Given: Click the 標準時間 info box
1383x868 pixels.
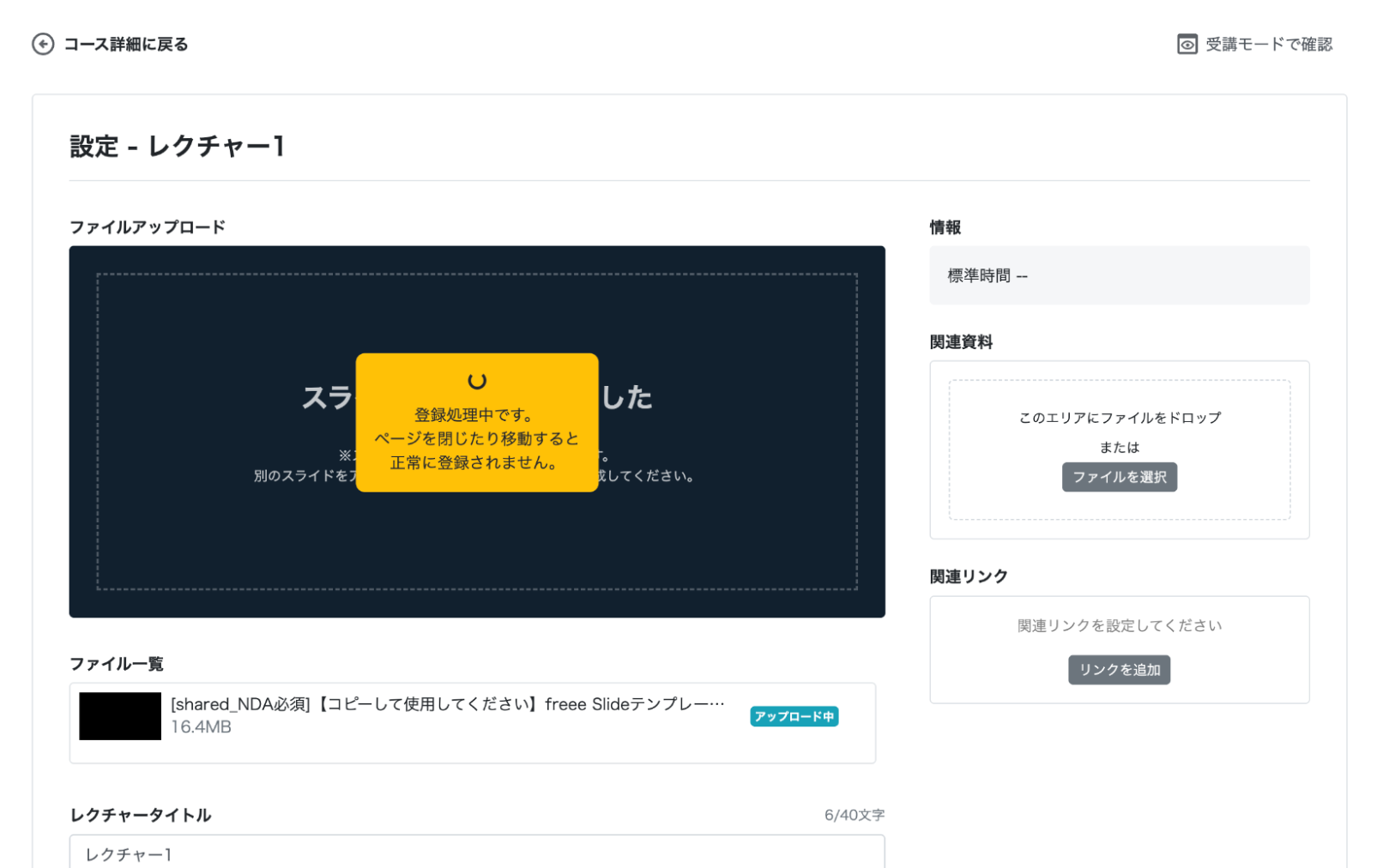Looking at the screenshot, I should tap(1120, 275).
